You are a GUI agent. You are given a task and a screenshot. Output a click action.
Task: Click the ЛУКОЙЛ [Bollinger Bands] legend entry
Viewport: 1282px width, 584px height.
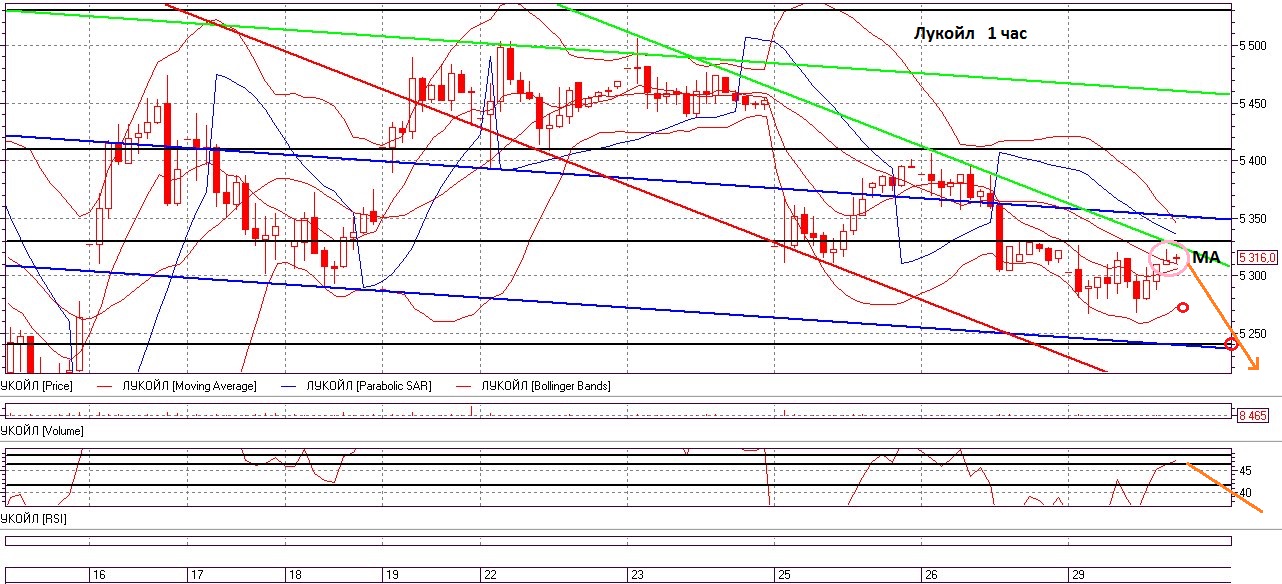[x=546, y=386]
